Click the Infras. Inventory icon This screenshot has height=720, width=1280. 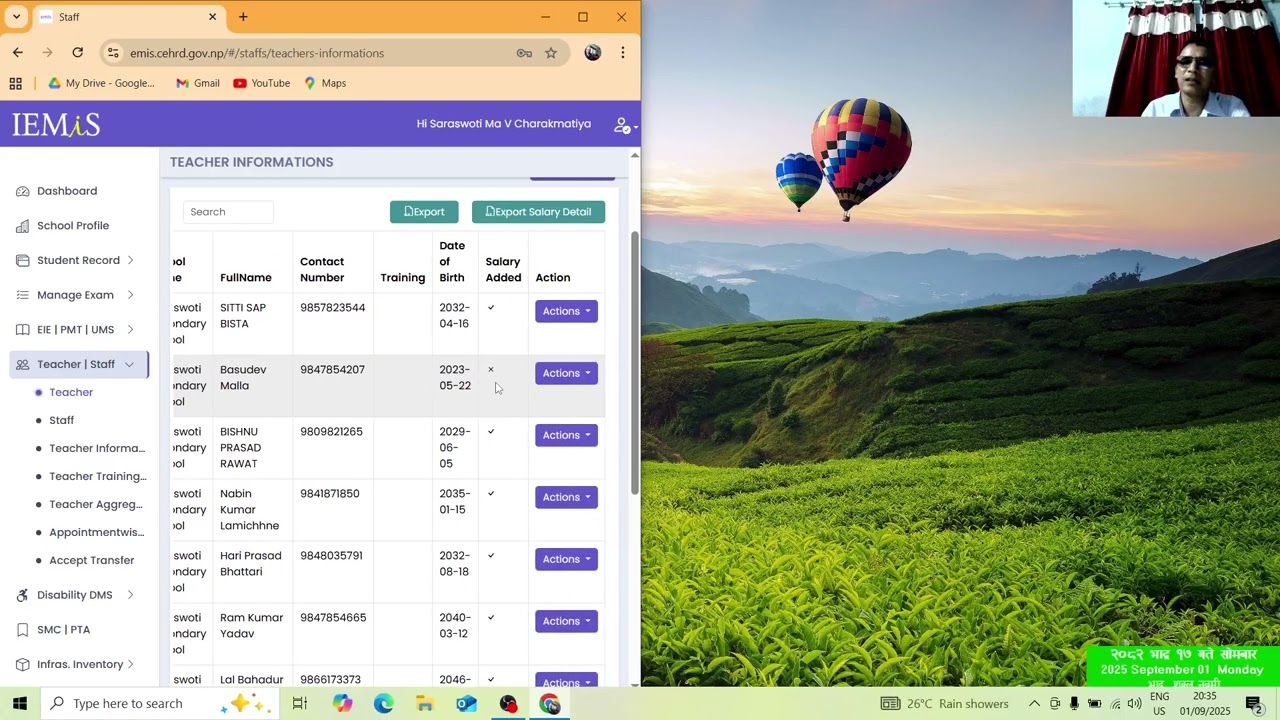23,664
